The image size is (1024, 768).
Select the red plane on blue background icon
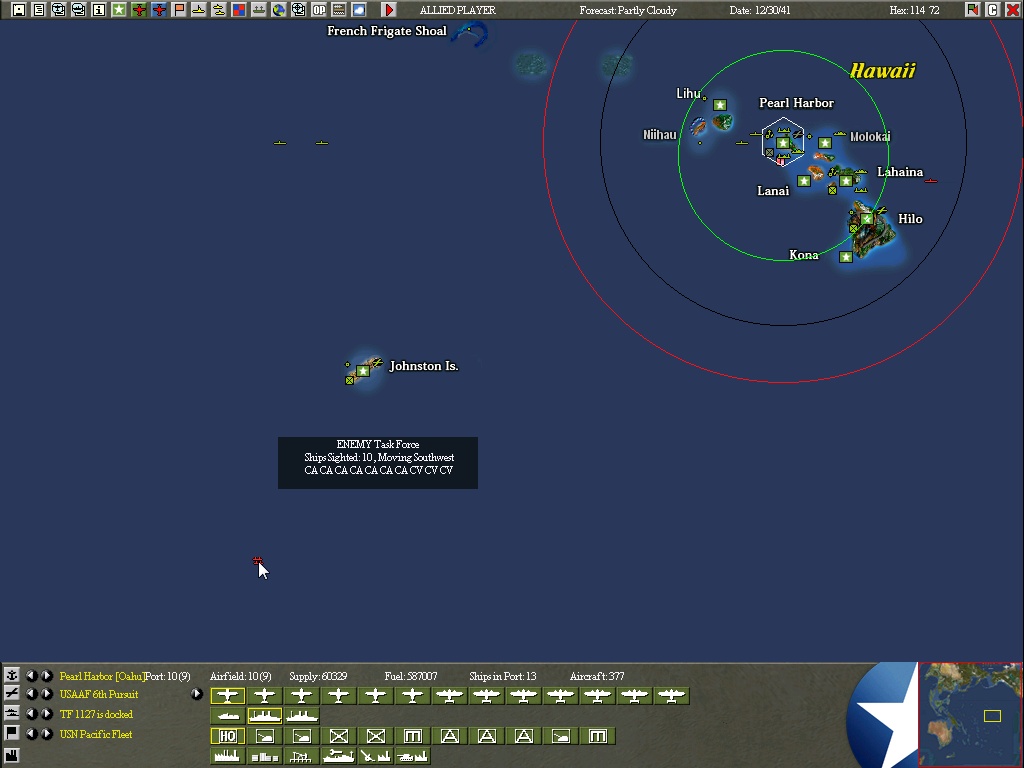pyautogui.click(x=159, y=10)
